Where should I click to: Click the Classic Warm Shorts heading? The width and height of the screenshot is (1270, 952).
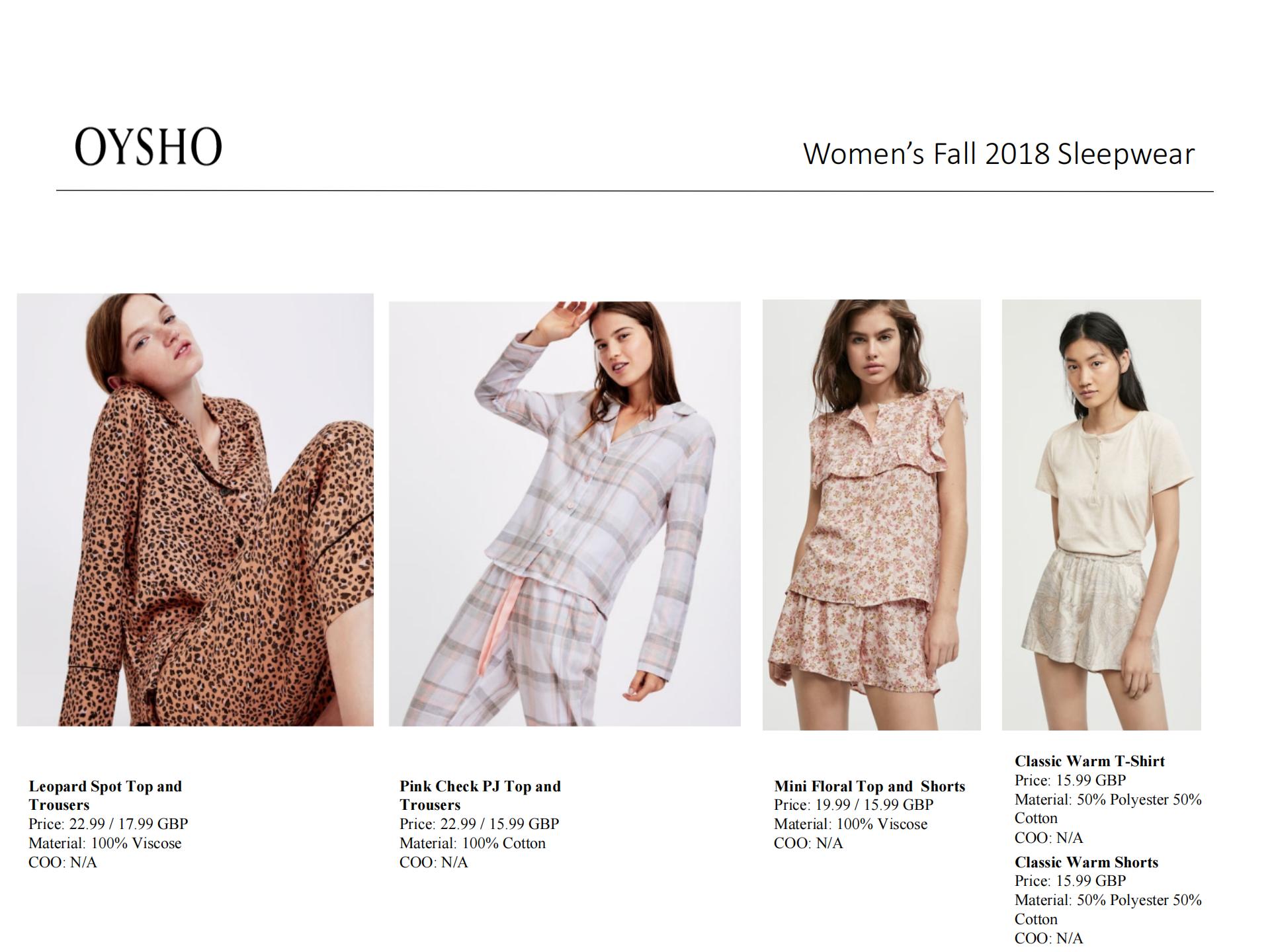coord(1087,862)
